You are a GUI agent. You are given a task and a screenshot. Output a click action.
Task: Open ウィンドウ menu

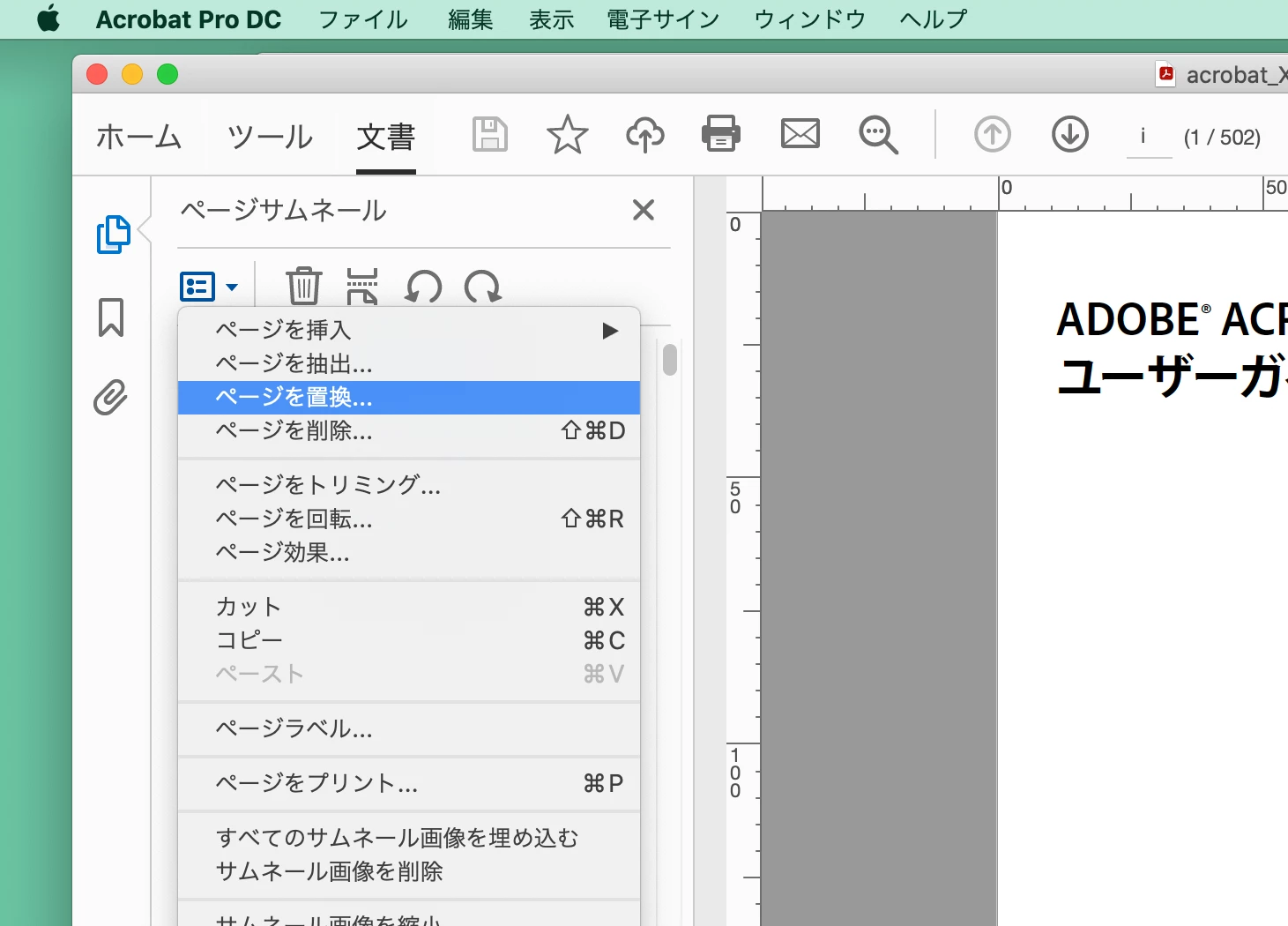coord(809,19)
